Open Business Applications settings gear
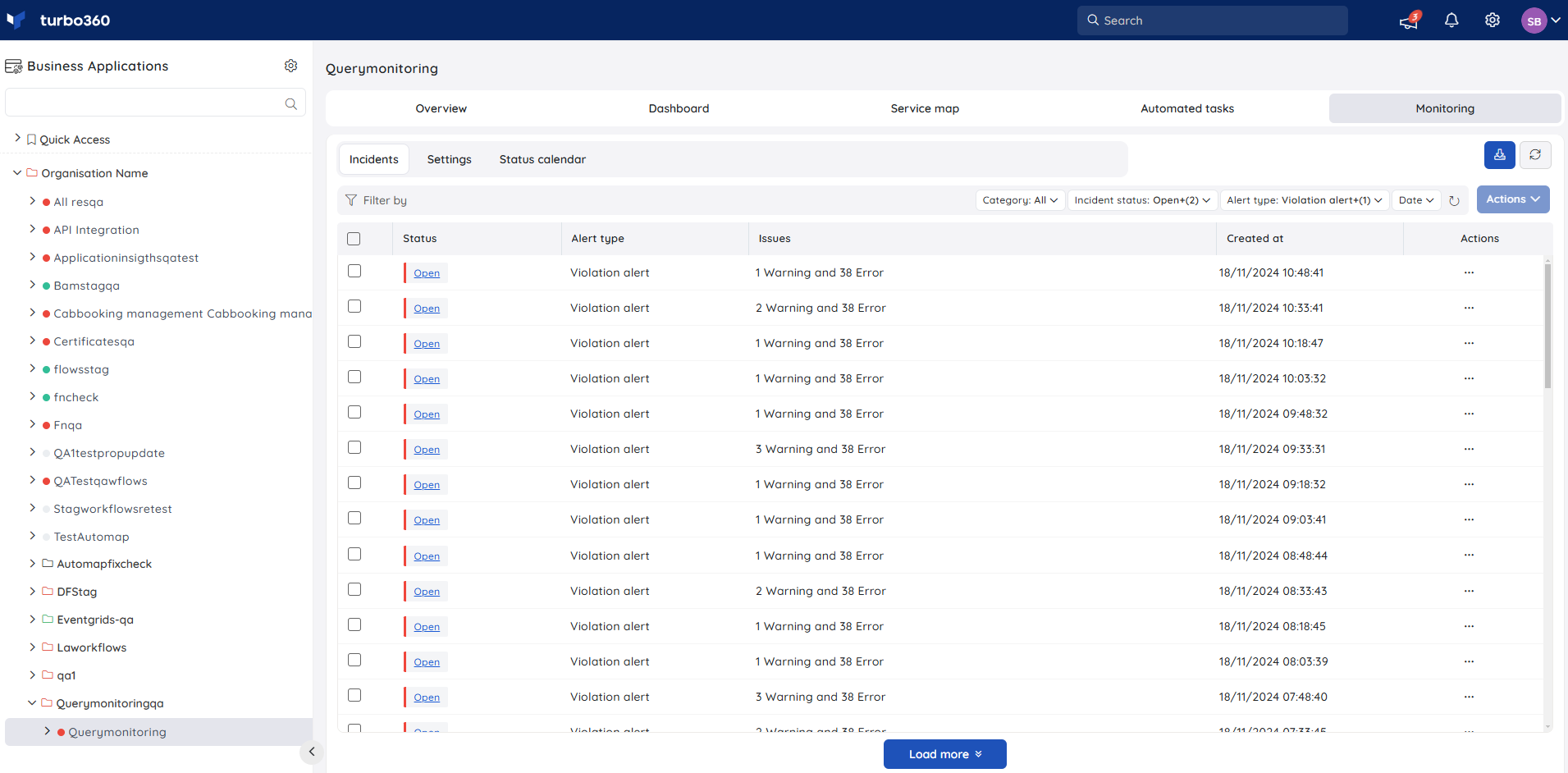Viewport: 1568px width, 773px height. click(290, 66)
